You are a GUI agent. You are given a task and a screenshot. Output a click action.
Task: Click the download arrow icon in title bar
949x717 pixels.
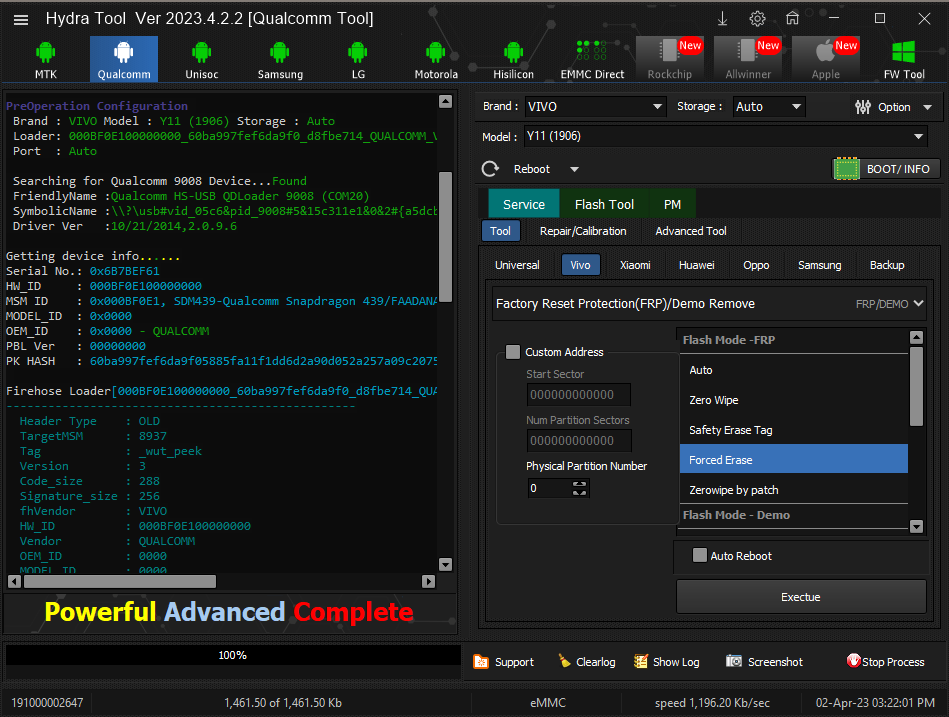point(723,19)
